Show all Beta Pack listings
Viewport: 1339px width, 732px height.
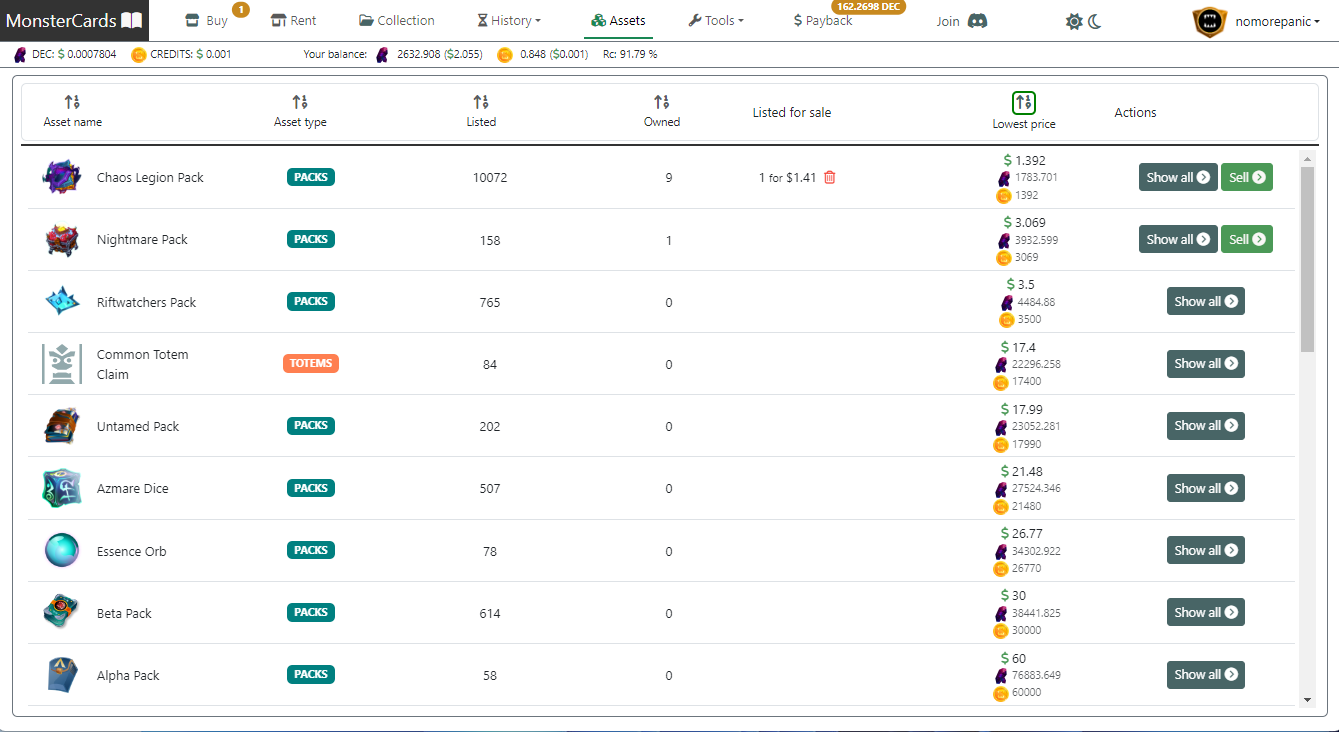point(1206,612)
